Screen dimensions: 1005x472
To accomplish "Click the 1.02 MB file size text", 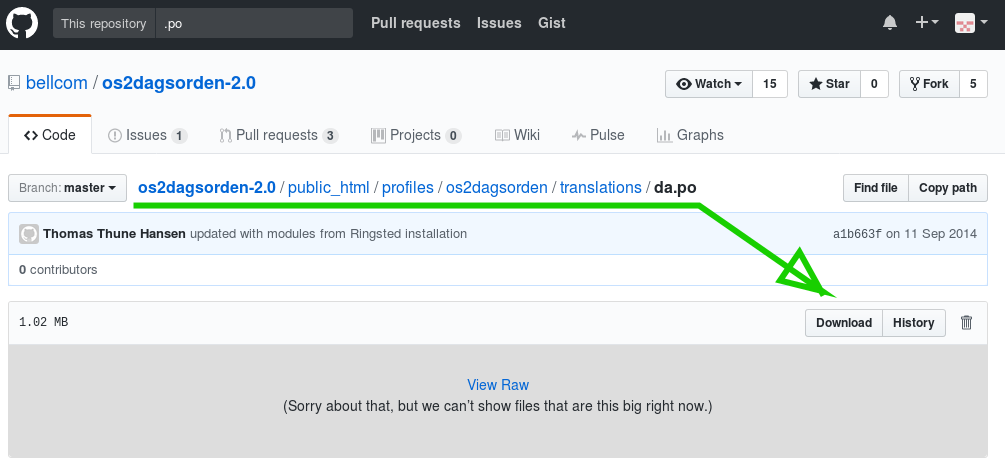I will point(44,323).
